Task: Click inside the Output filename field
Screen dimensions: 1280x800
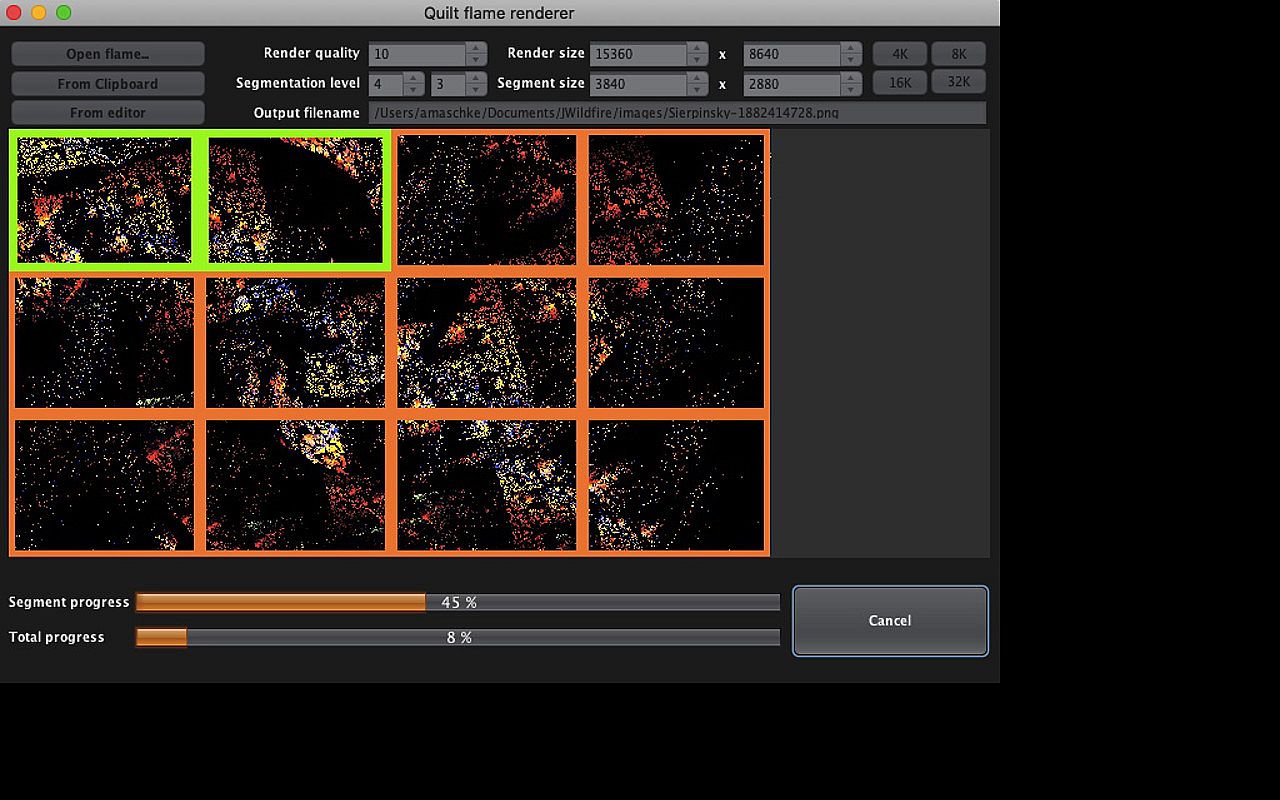Action: coord(676,113)
